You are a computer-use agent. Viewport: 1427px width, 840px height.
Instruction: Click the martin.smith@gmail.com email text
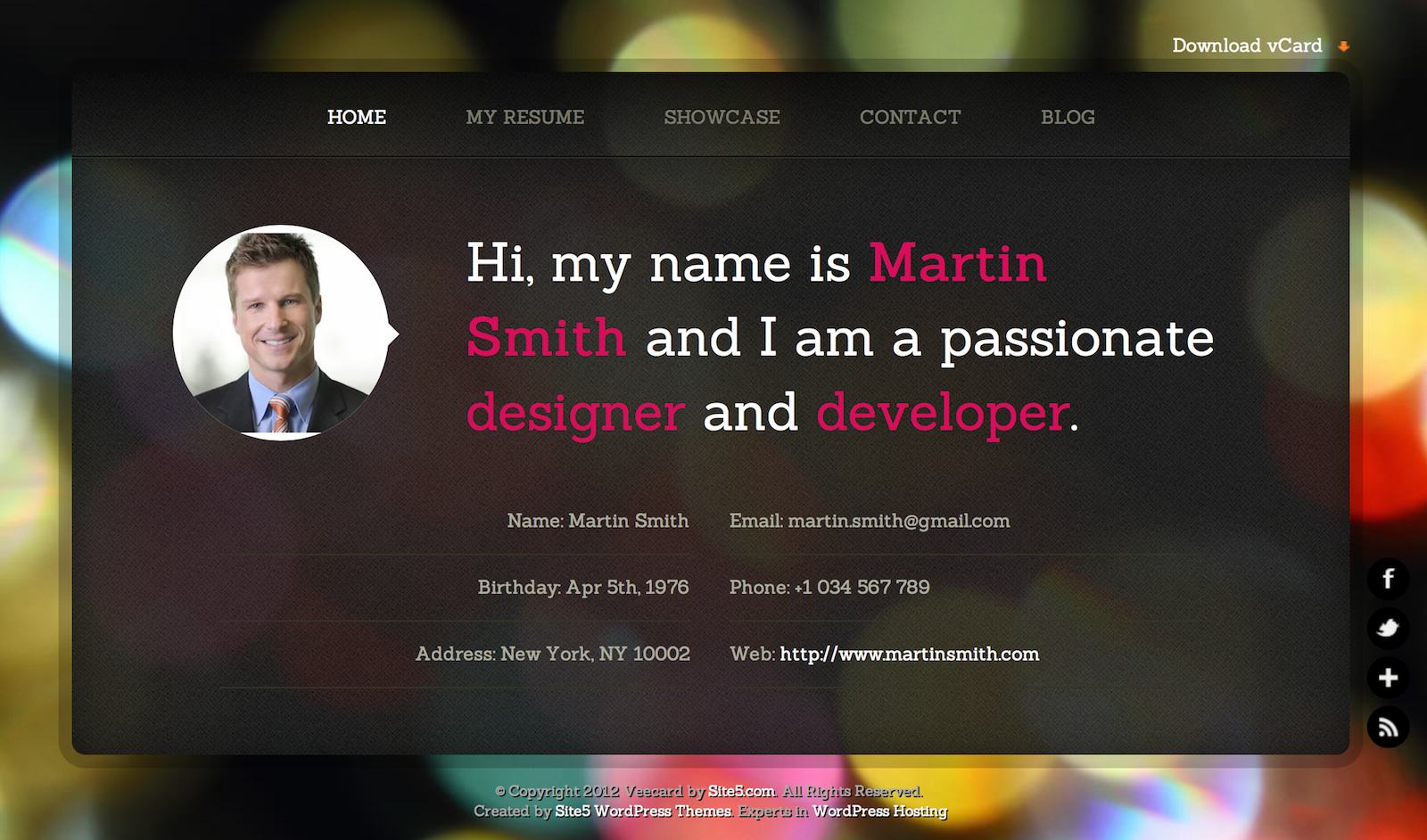coord(898,521)
